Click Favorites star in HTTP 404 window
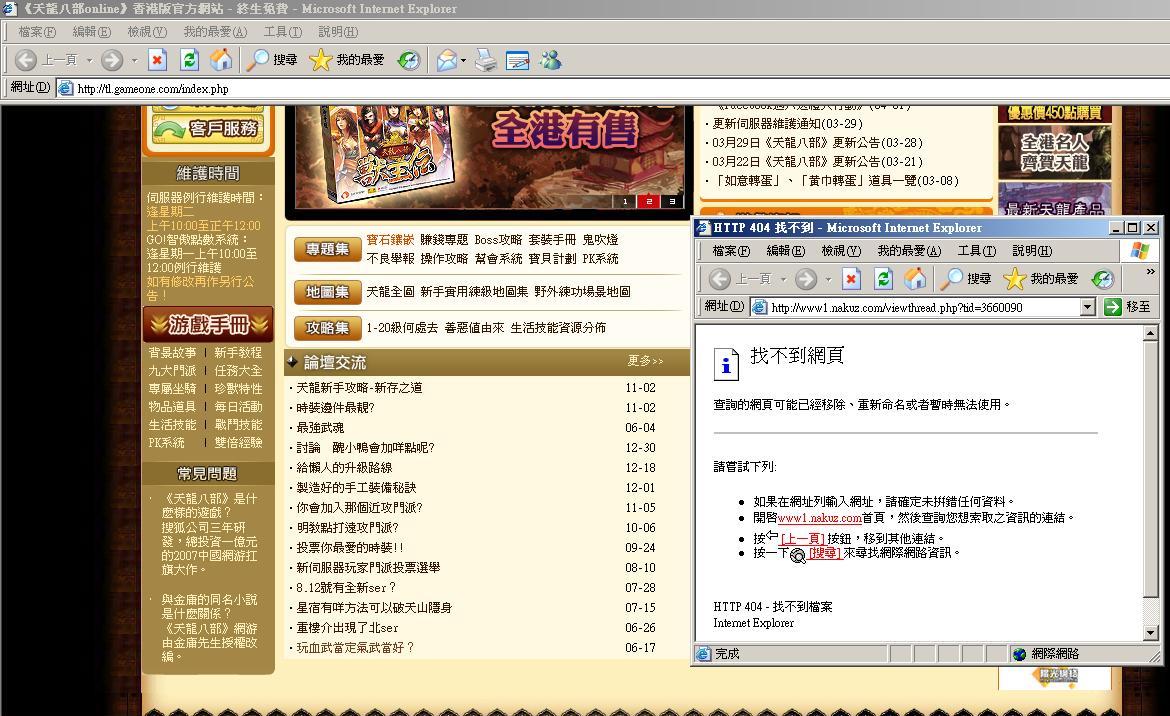 point(1015,279)
